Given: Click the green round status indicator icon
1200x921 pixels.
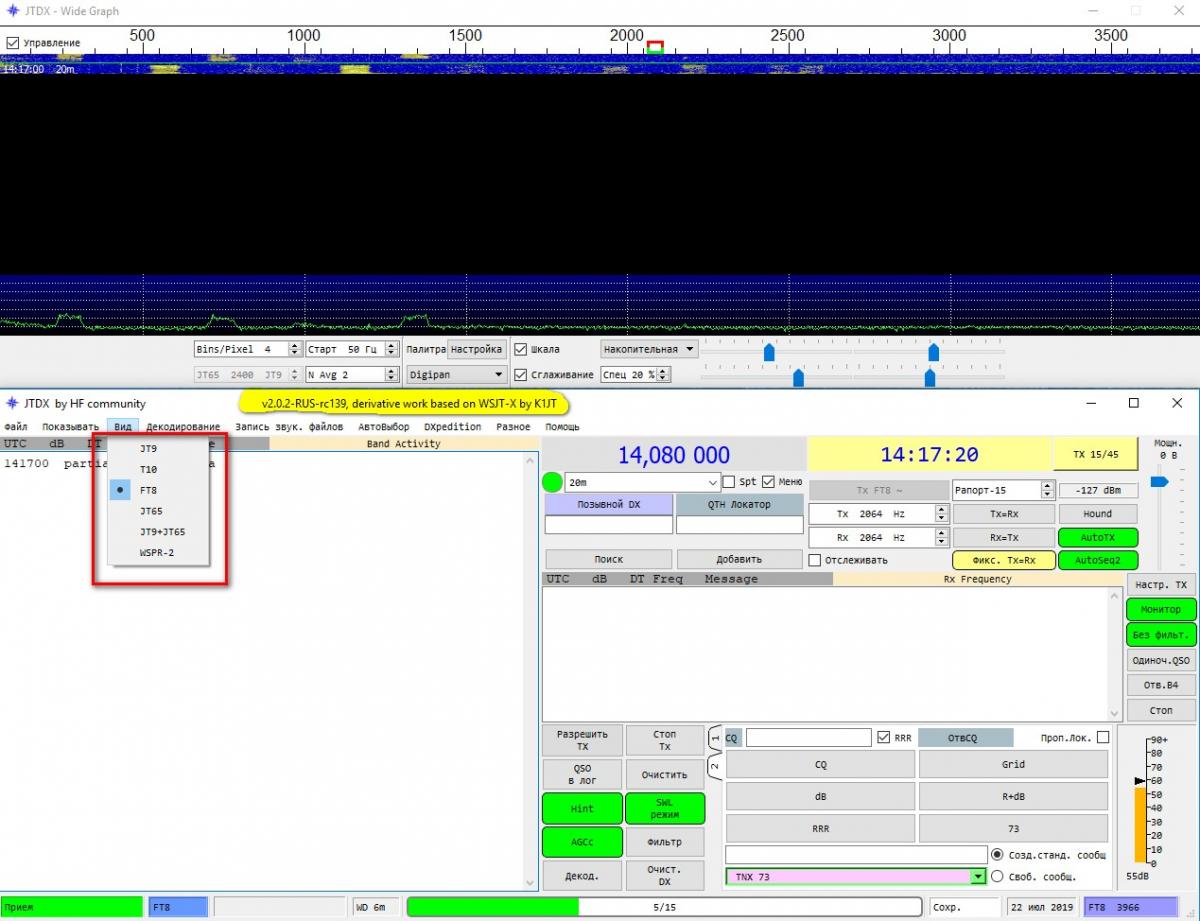Looking at the screenshot, I should click(x=552, y=482).
